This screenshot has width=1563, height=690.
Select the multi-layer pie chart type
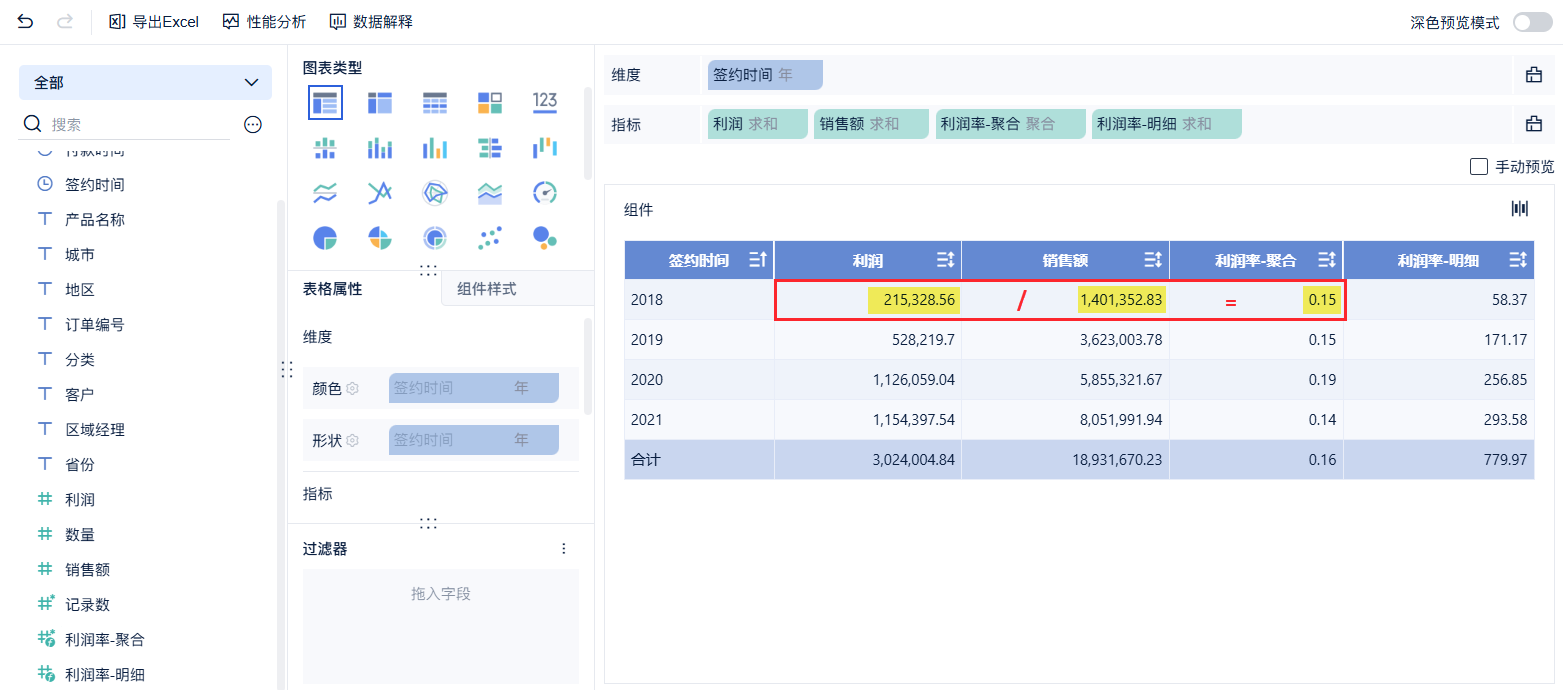point(435,238)
